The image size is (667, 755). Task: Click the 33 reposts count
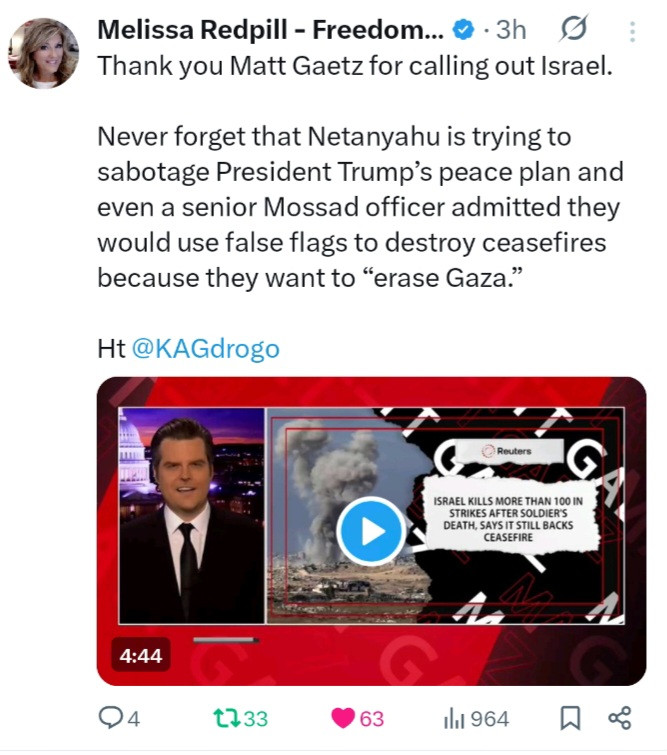pyautogui.click(x=256, y=719)
